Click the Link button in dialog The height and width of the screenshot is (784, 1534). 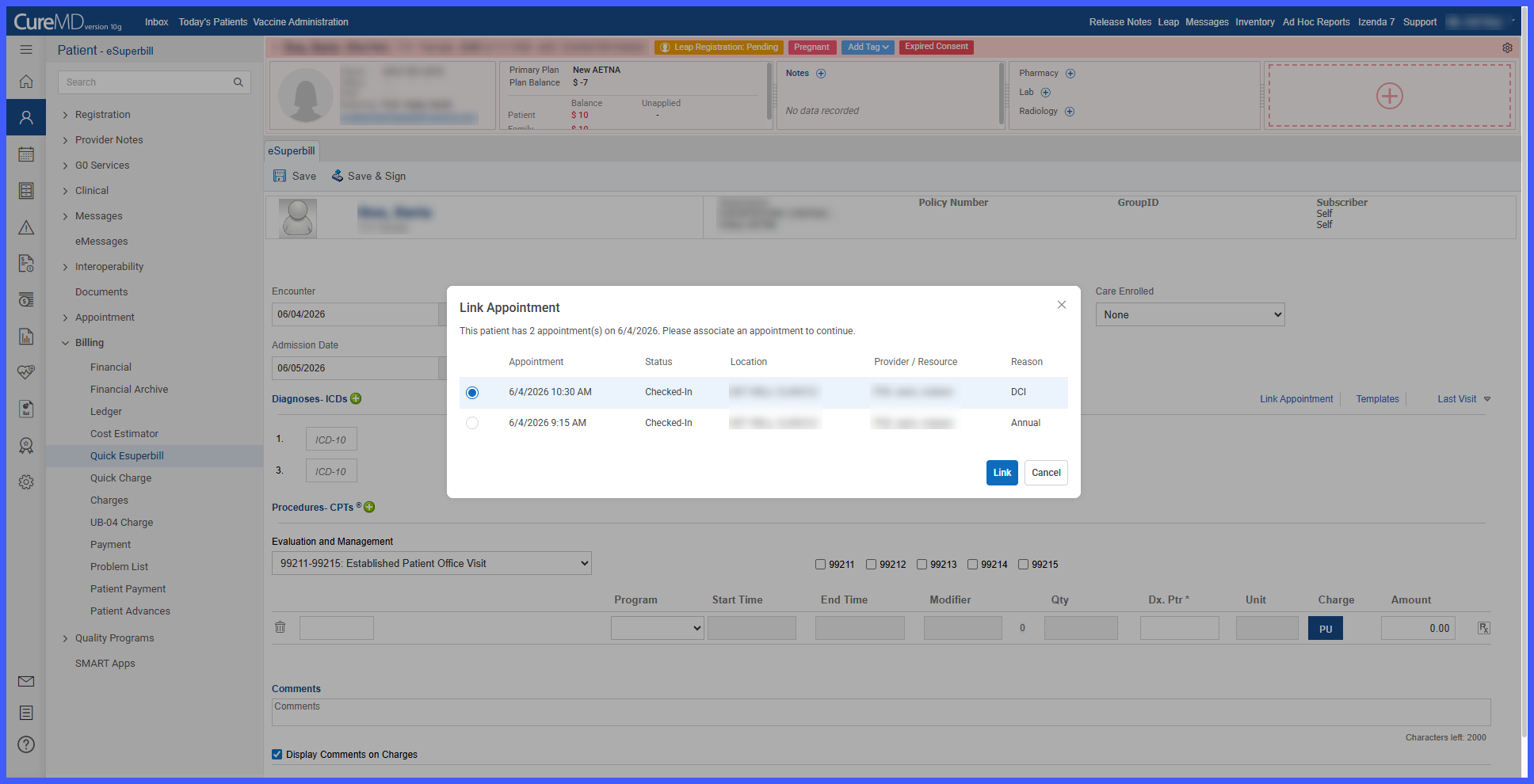pos(1002,473)
